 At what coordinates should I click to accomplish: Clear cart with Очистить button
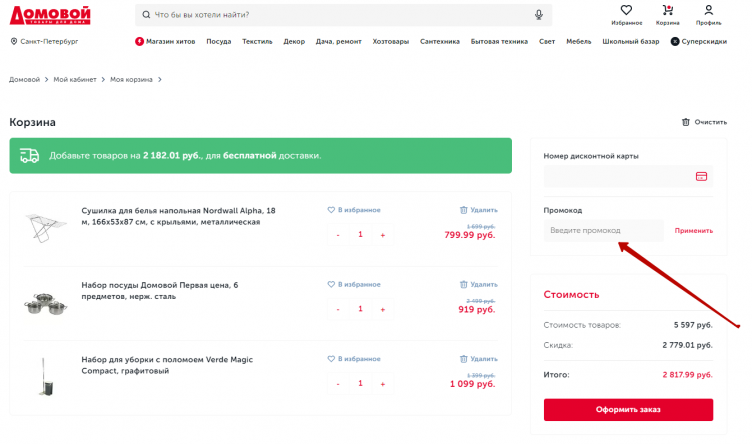(x=704, y=122)
